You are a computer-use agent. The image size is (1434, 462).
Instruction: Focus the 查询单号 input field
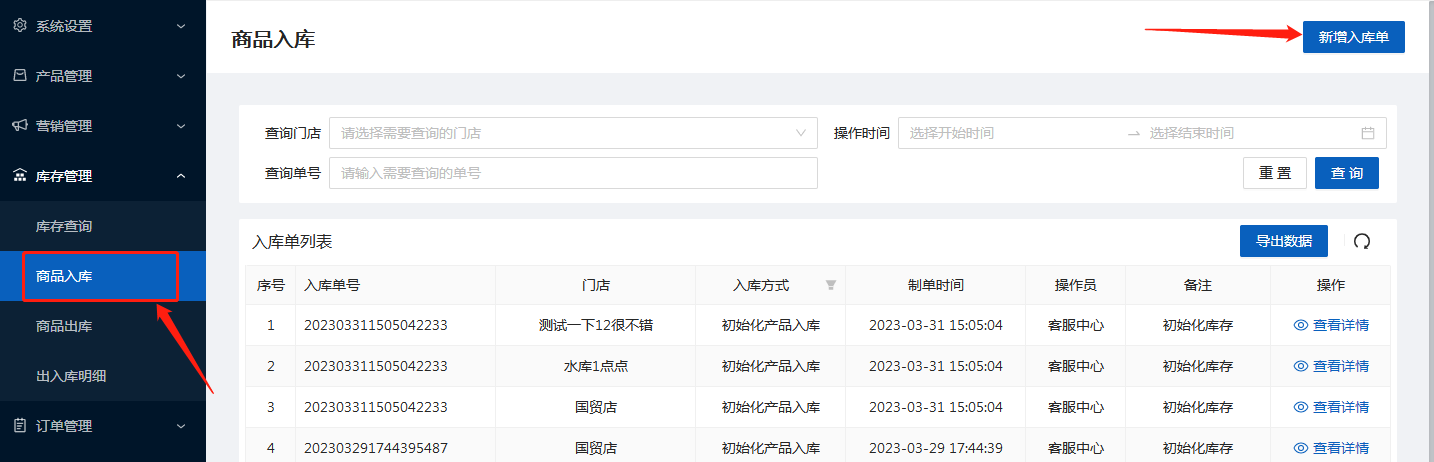[x=573, y=173]
